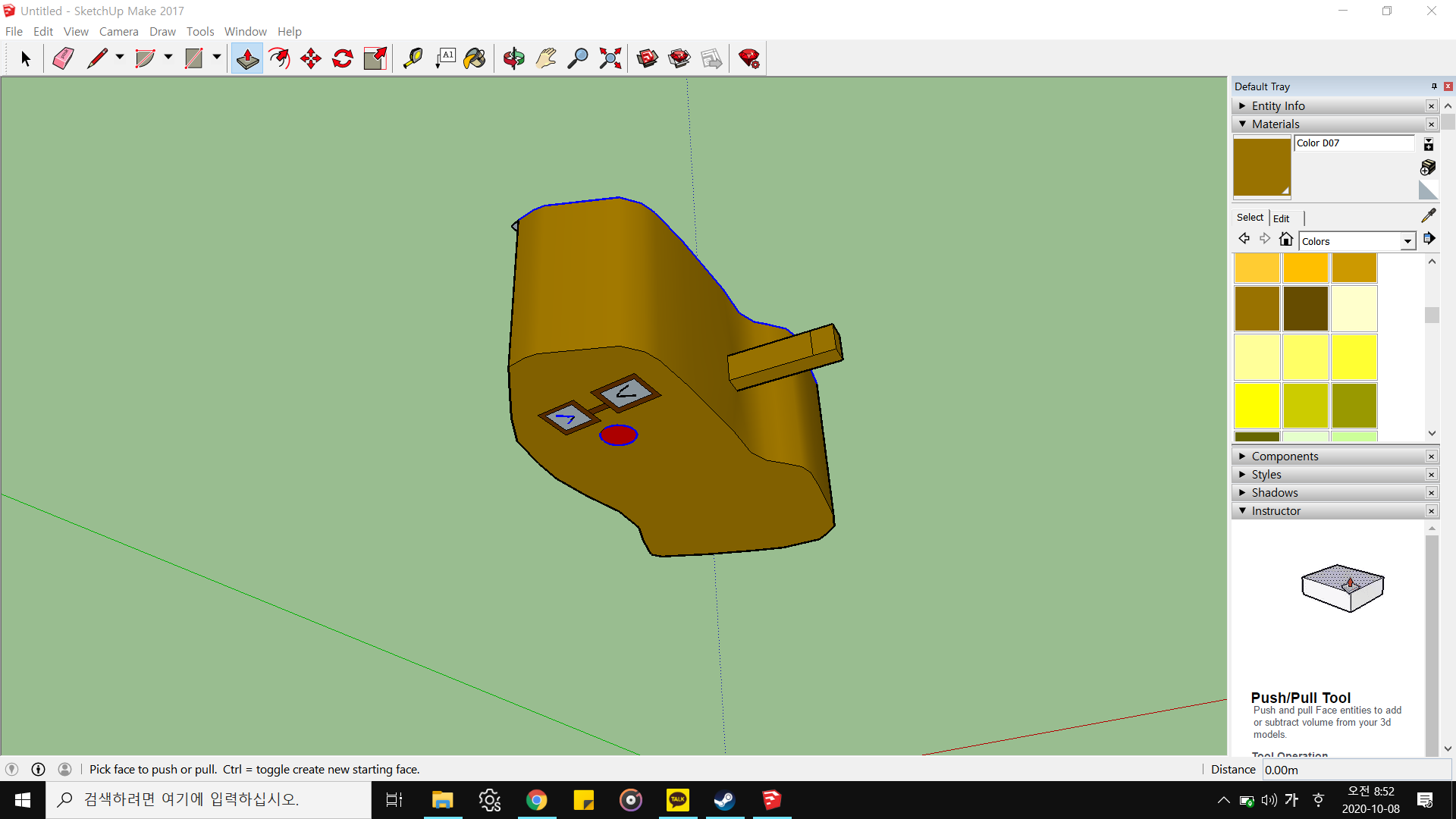1456x819 pixels.
Task: Select the Rectangle shape tool
Action: point(194,58)
